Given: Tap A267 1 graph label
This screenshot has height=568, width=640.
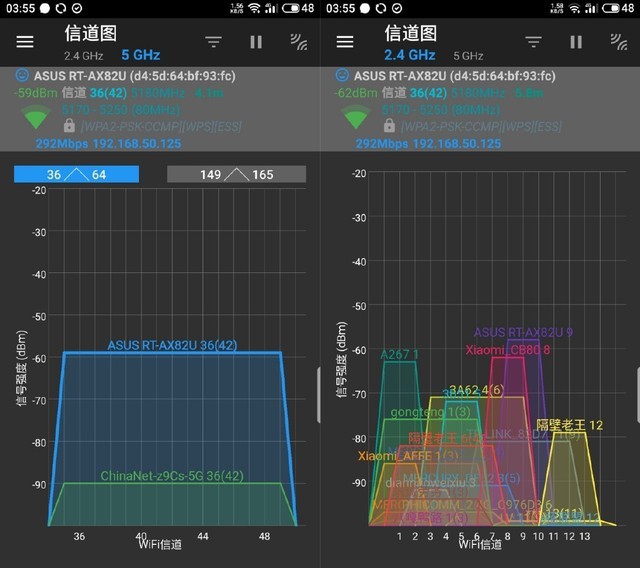Looking at the screenshot, I should point(399,355).
